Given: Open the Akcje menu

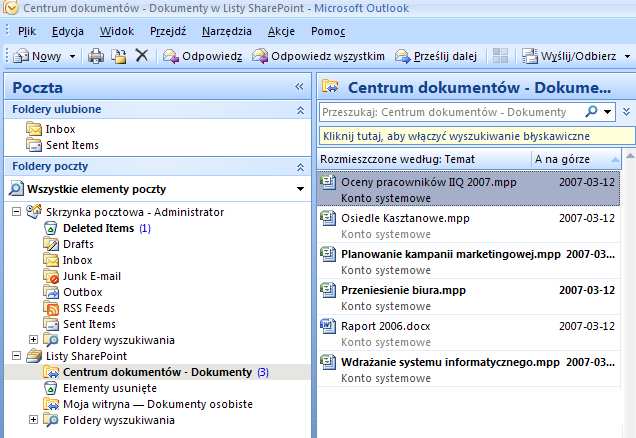Looking at the screenshot, I should [281, 31].
